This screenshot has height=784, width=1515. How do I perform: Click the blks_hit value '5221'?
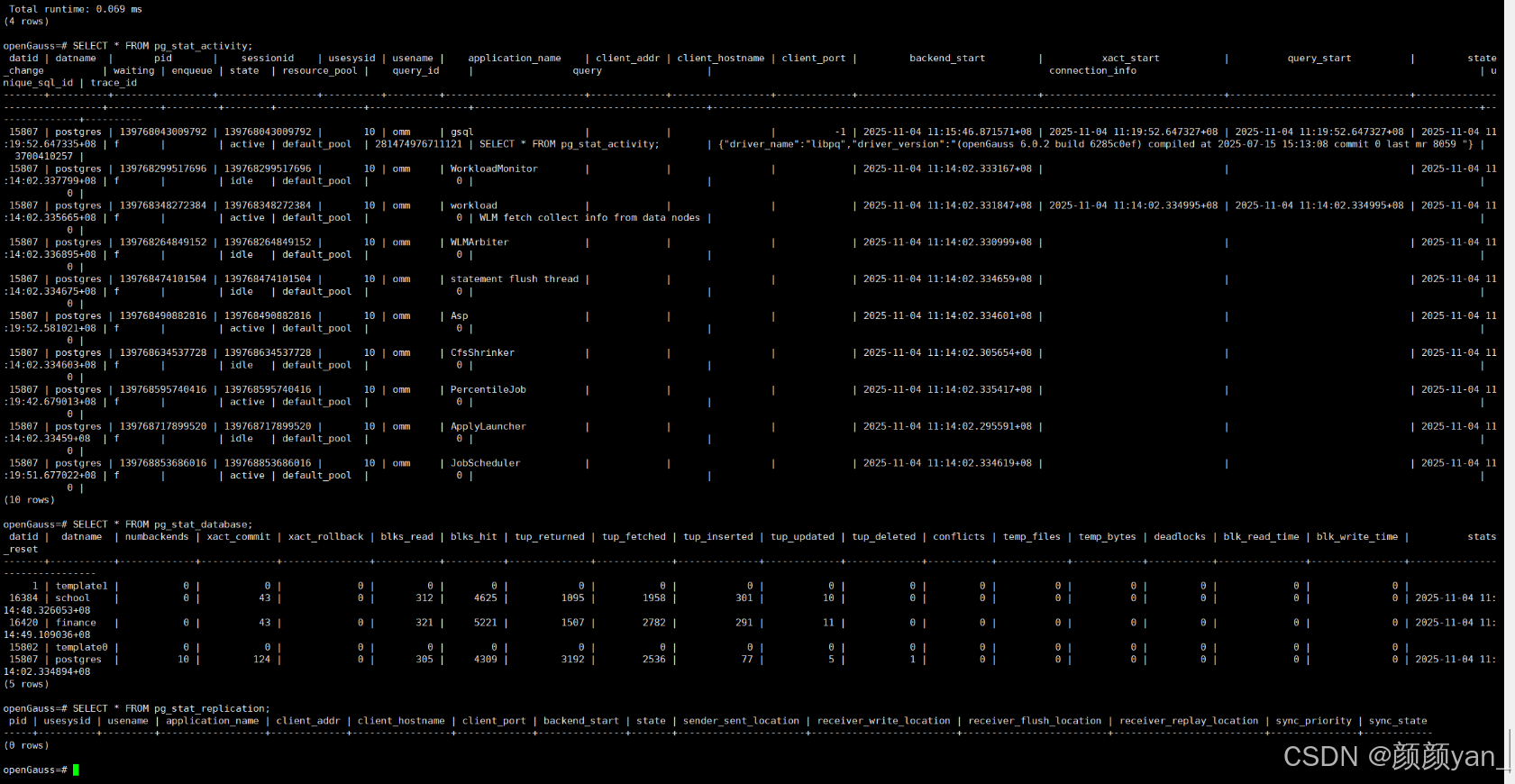click(486, 624)
